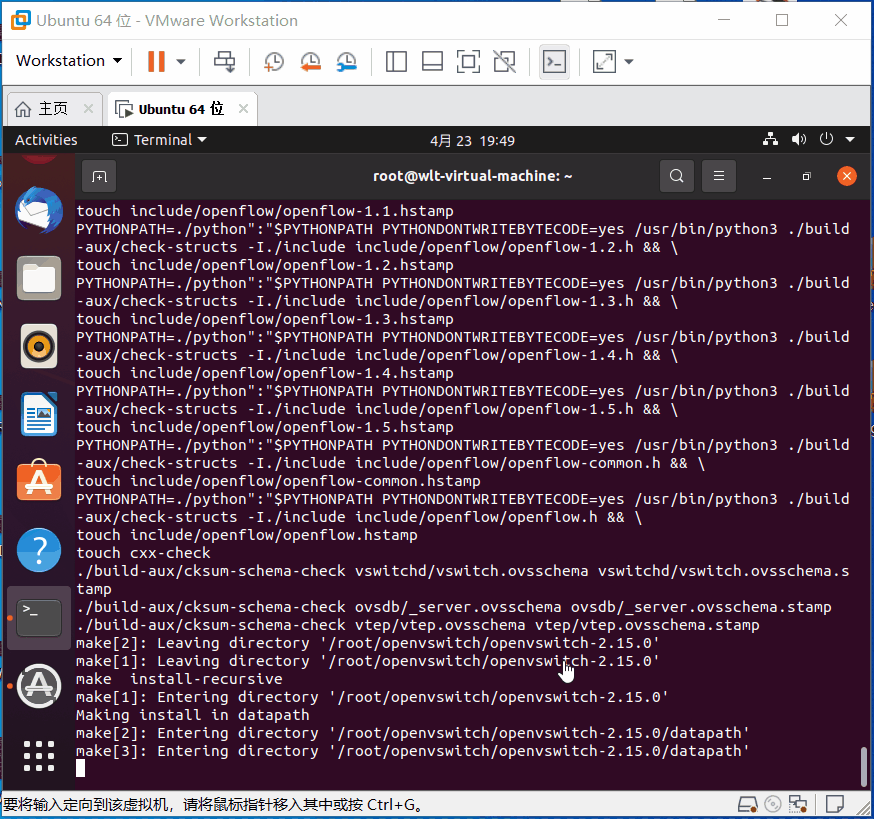This screenshot has height=819, width=874.
Task: Toggle the library sidebar panel
Action: [x=396, y=61]
